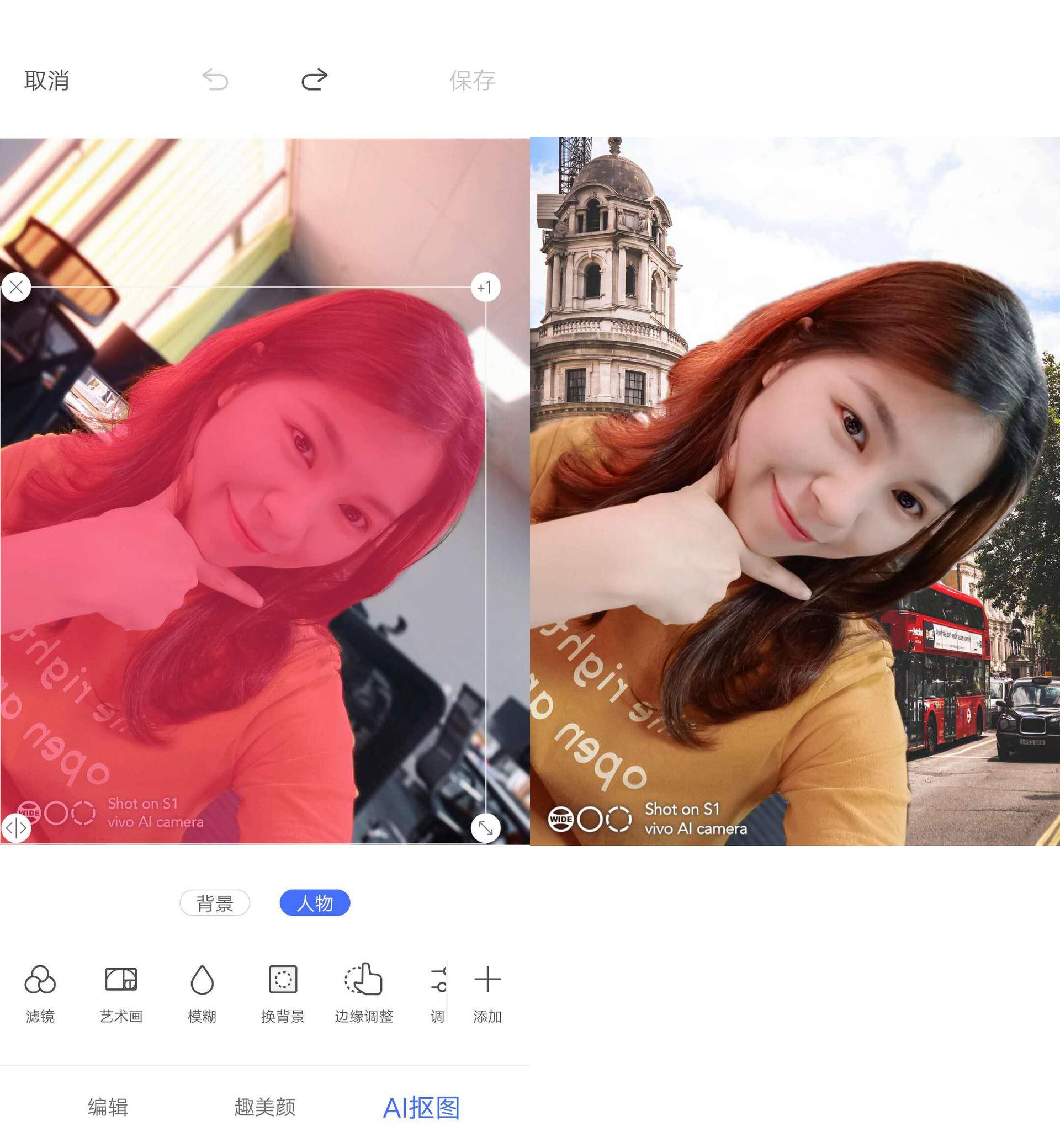Switch to the 编辑 edit tab
The height and width of the screenshot is (1148, 1060).
tap(108, 1107)
